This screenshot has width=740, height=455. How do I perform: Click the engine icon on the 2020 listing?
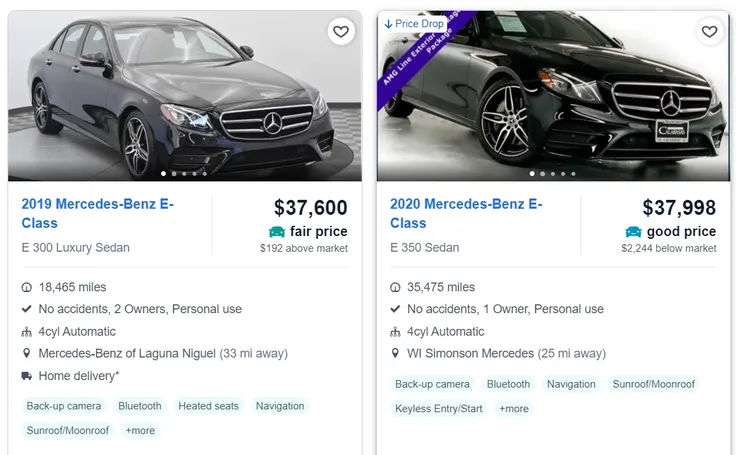click(x=395, y=332)
